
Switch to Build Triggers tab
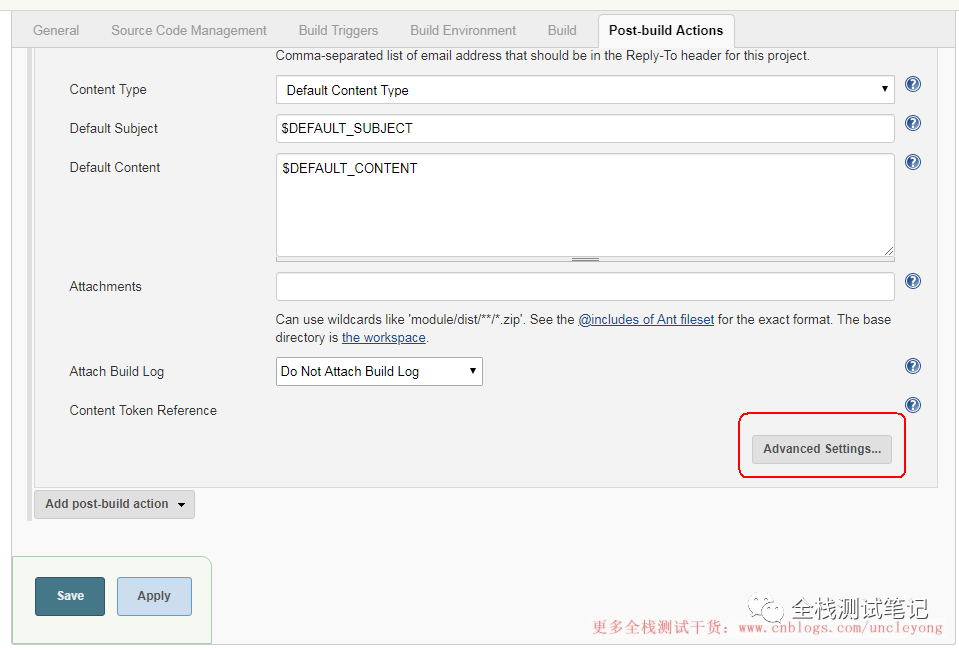click(x=338, y=31)
